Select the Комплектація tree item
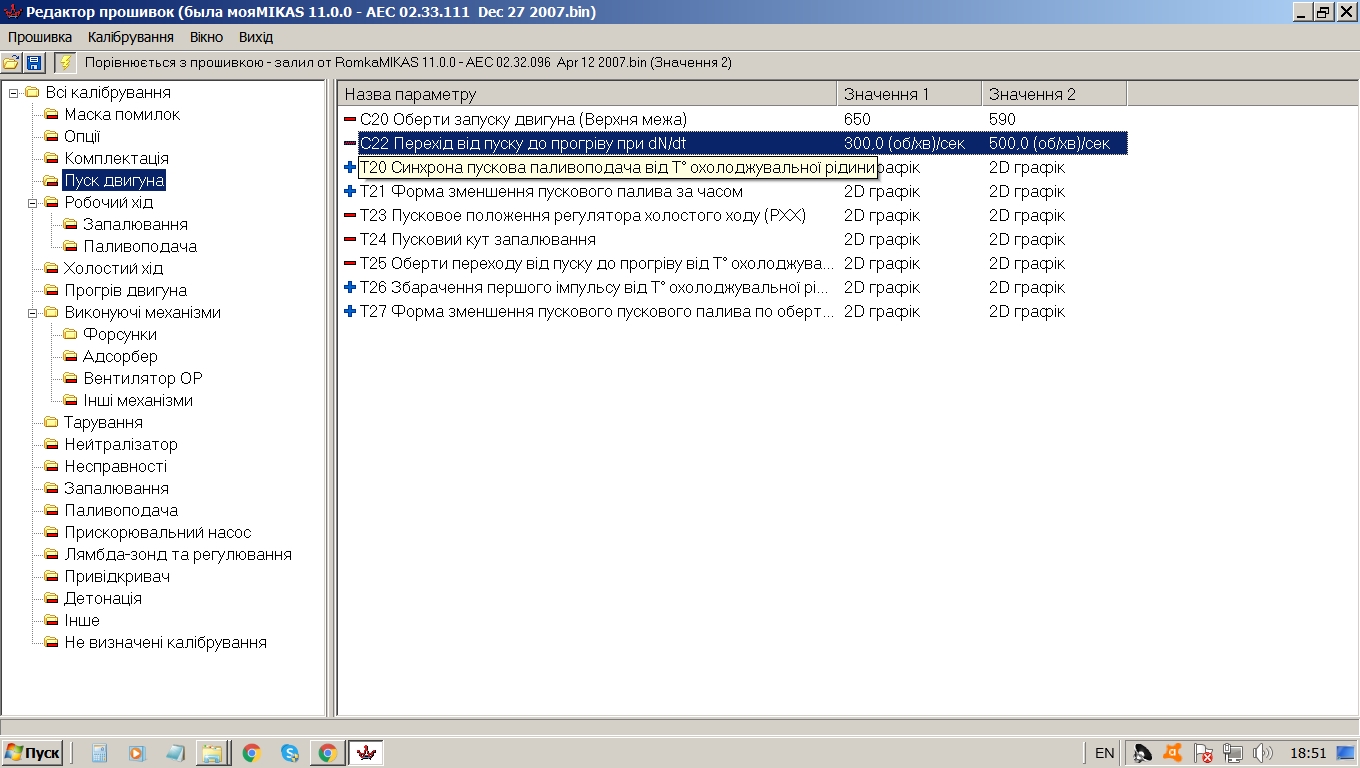Viewport: 1360px width, 768px height. (116, 159)
